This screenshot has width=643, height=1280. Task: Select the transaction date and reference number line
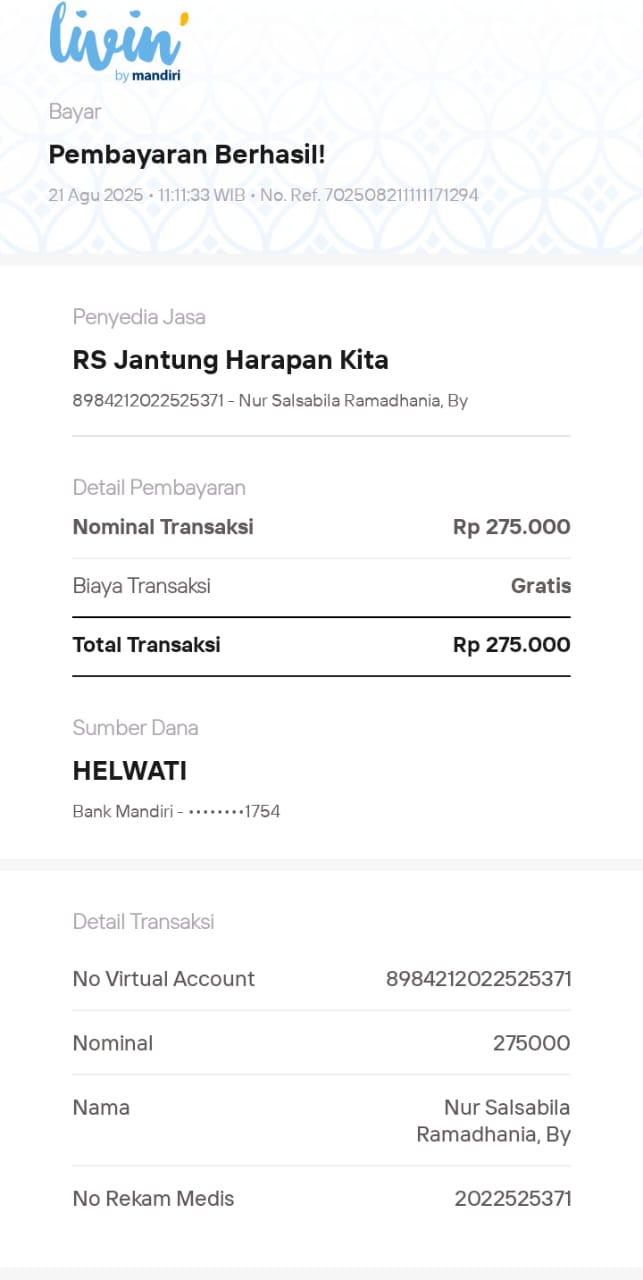[x=263, y=195]
